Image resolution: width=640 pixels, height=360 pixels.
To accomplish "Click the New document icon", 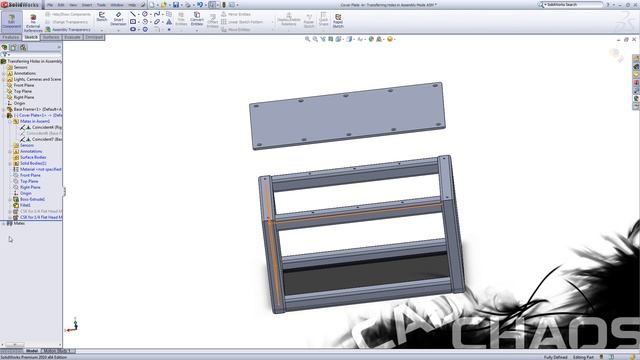I will pos(152,5).
